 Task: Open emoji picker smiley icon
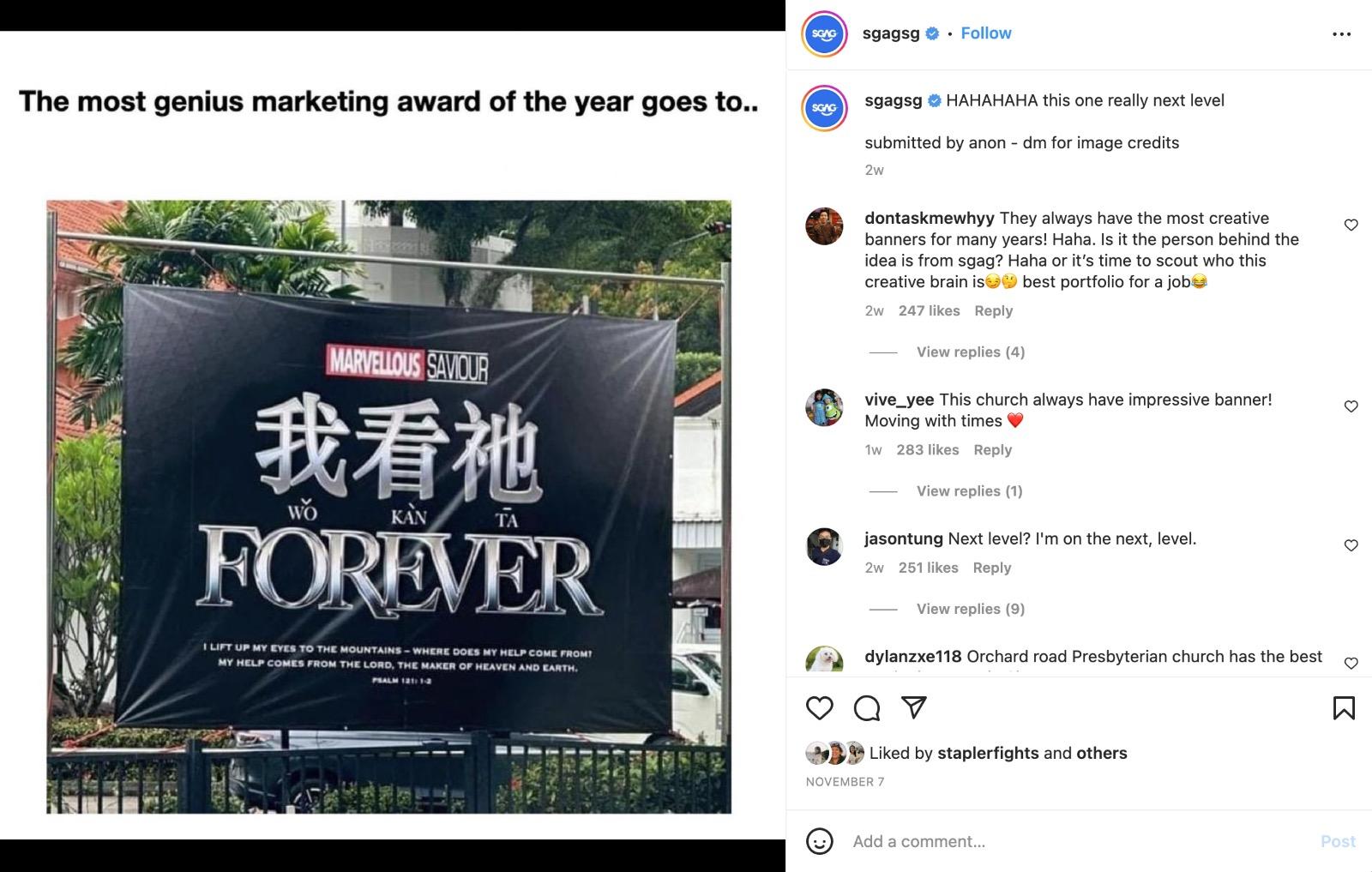tap(820, 841)
